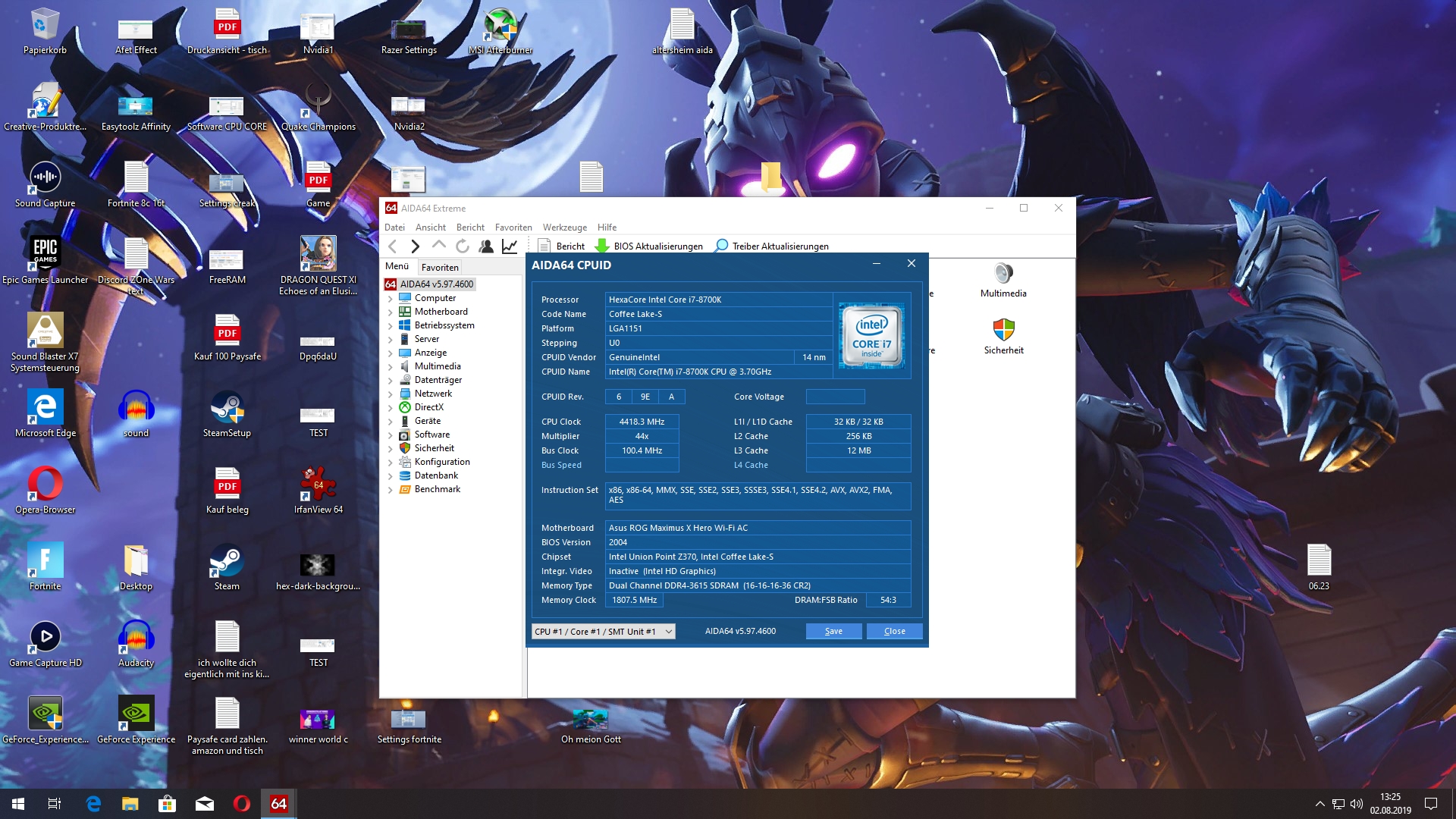Click the forward navigation arrow in toolbar

point(415,246)
